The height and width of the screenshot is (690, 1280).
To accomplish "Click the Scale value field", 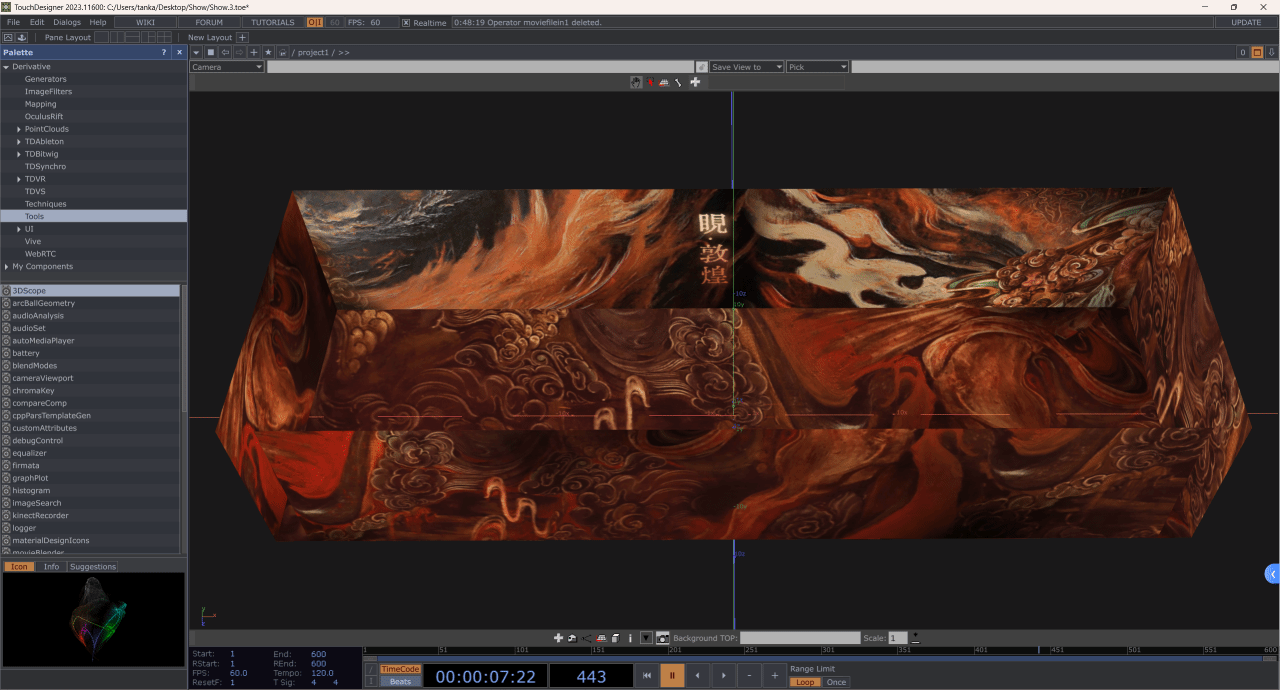I will (898, 638).
